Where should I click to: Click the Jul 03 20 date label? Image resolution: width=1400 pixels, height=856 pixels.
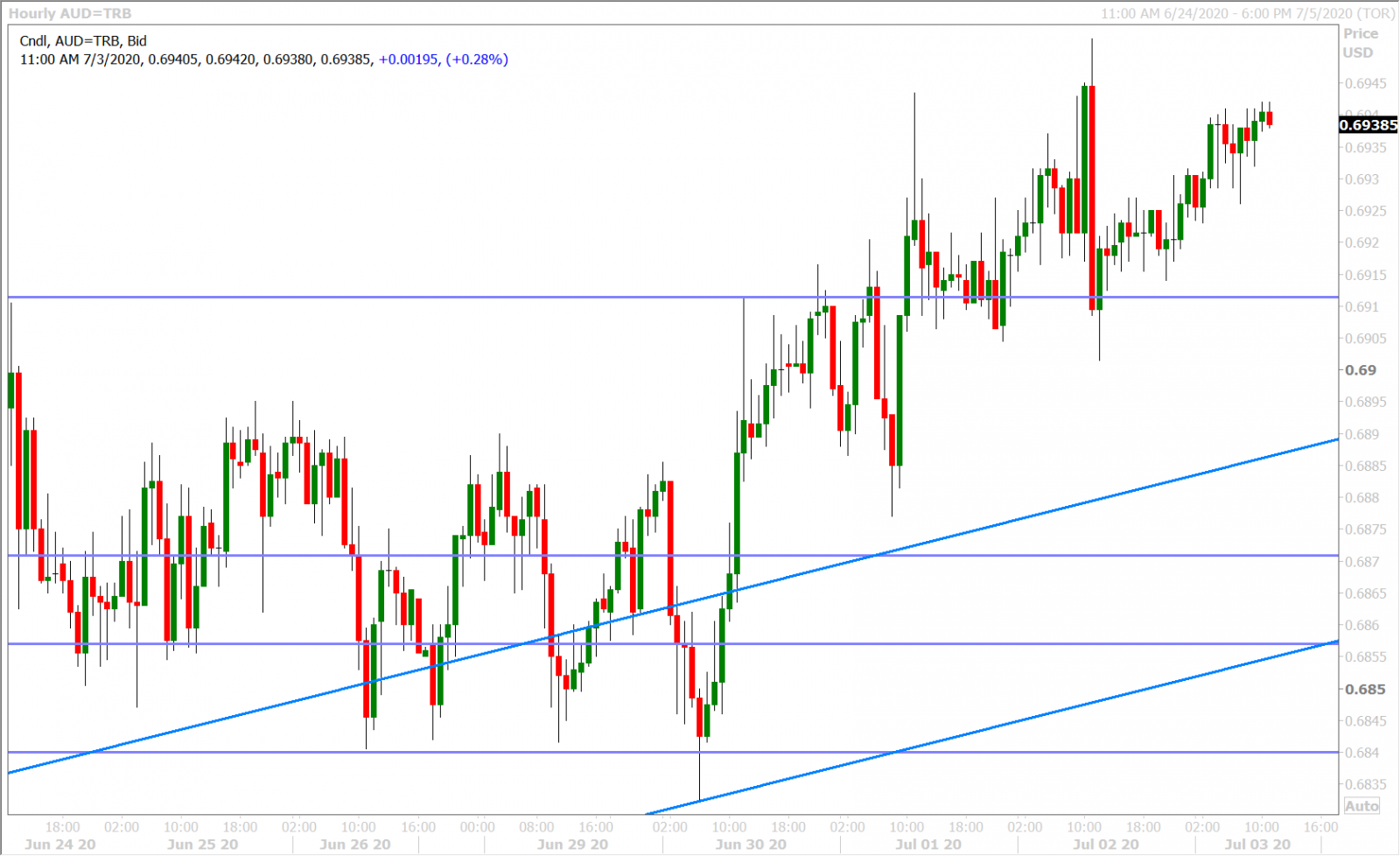point(1257,845)
